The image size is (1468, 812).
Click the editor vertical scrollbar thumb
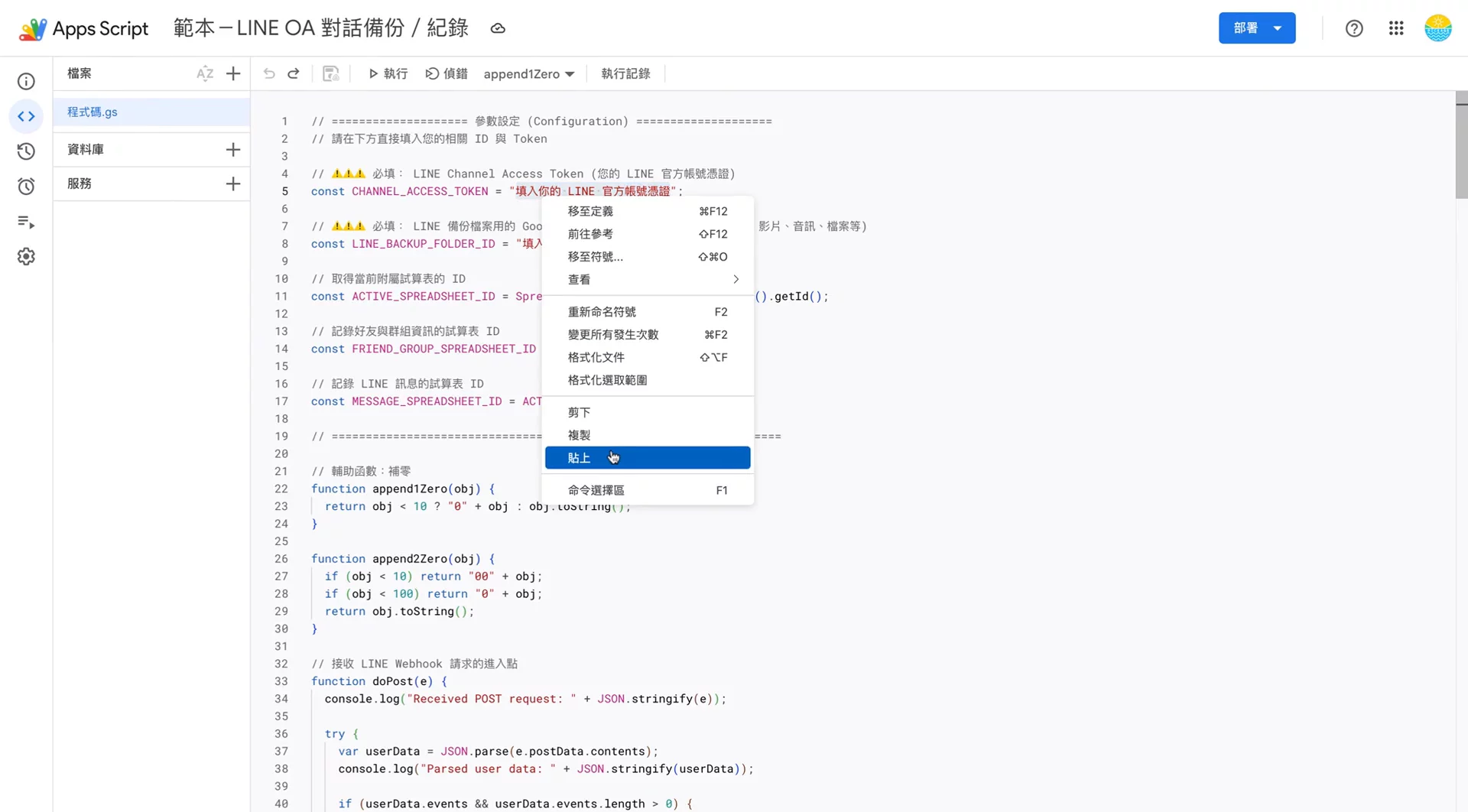click(x=1461, y=145)
